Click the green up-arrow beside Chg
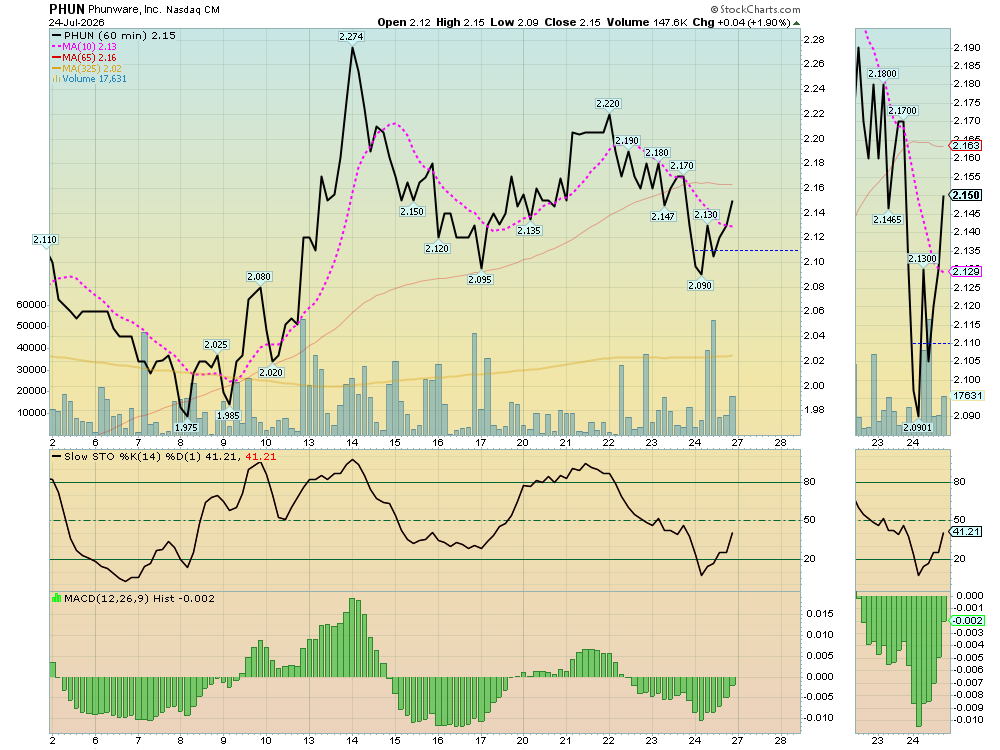The height and width of the screenshot is (750, 1000). coord(797,23)
